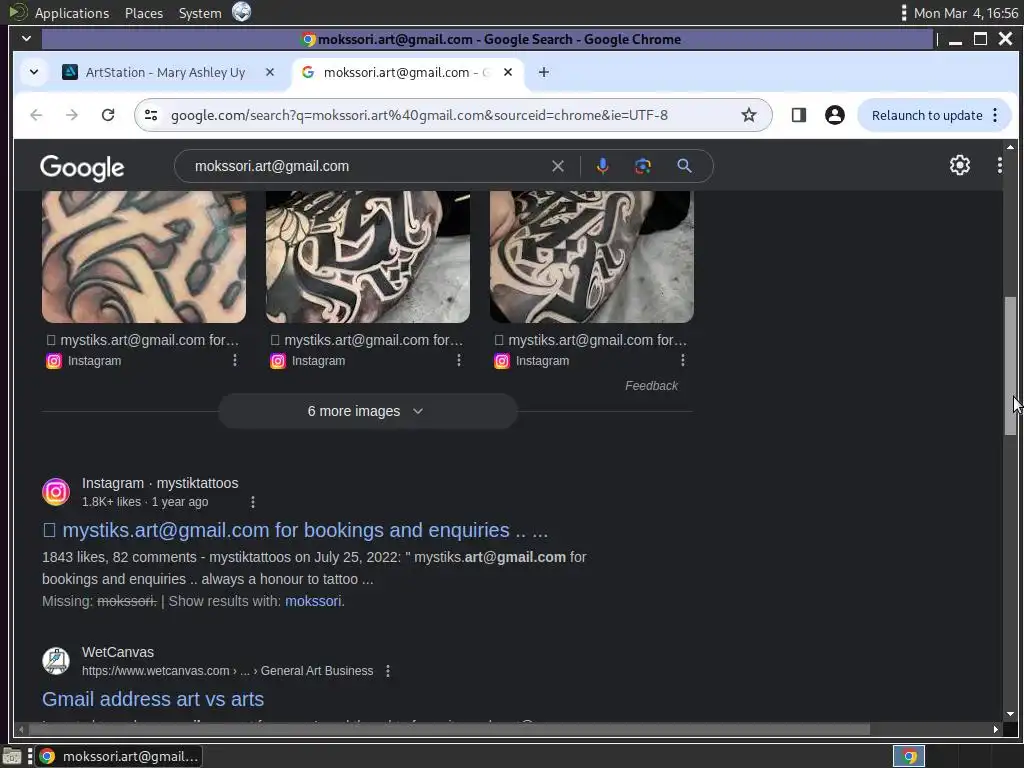Bookmark this page with the star icon
Viewport: 1024px width, 768px height.
(x=748, y=115)
